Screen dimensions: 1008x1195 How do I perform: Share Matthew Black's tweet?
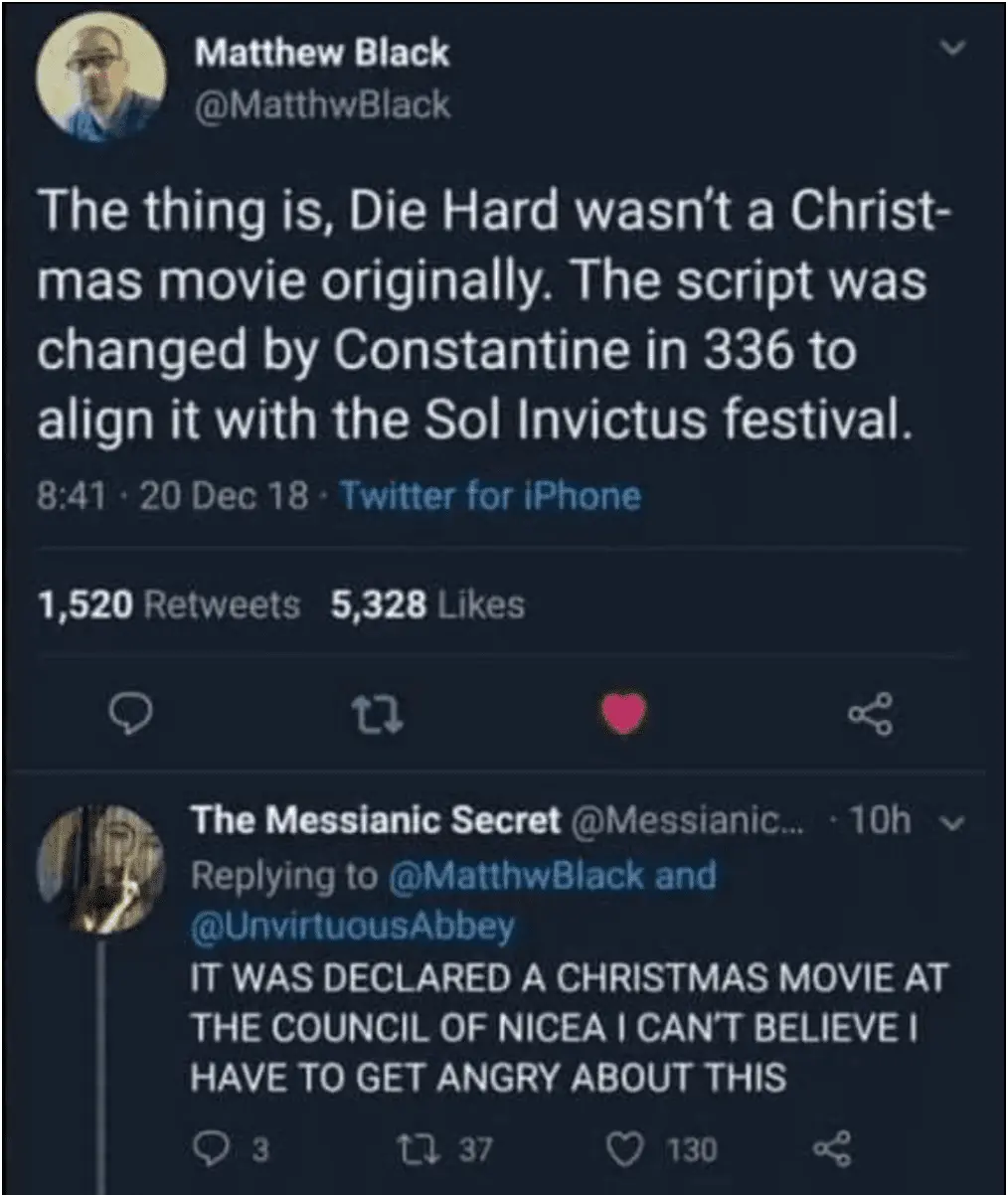click(x=870, y=715)
